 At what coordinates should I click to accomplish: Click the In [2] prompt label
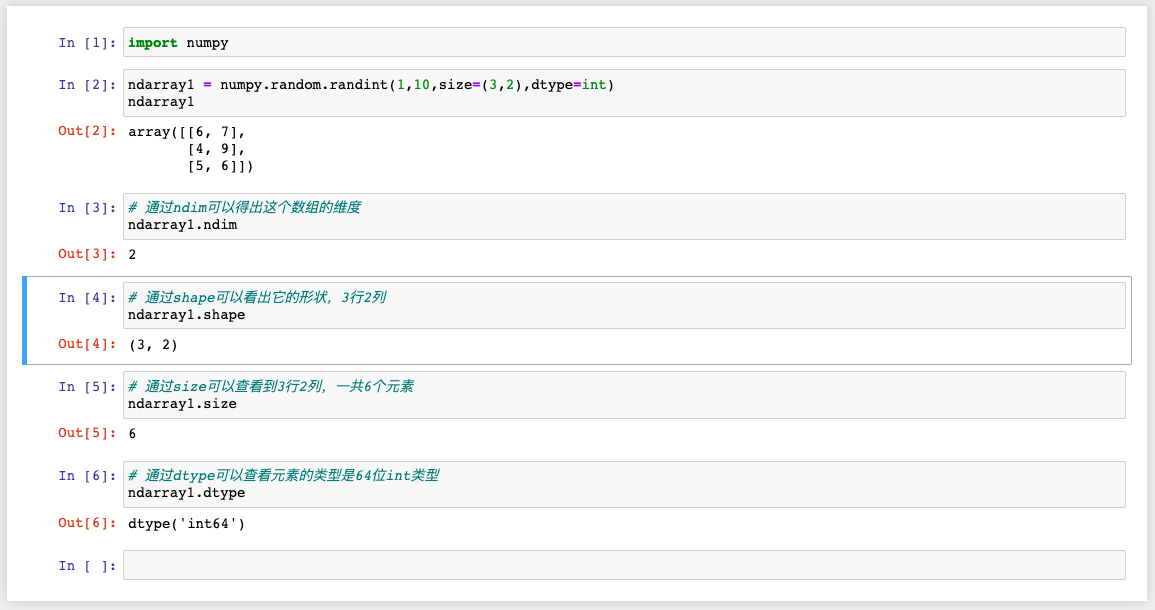click(x=85, y=84)
